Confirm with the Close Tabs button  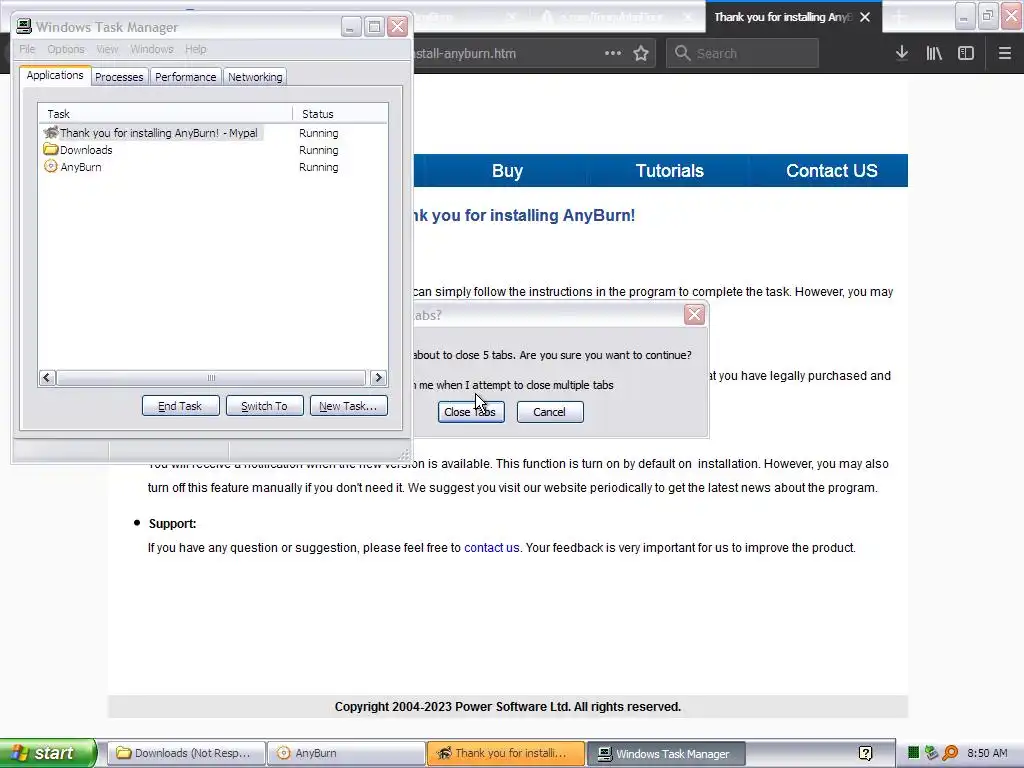tap(471, 412)
